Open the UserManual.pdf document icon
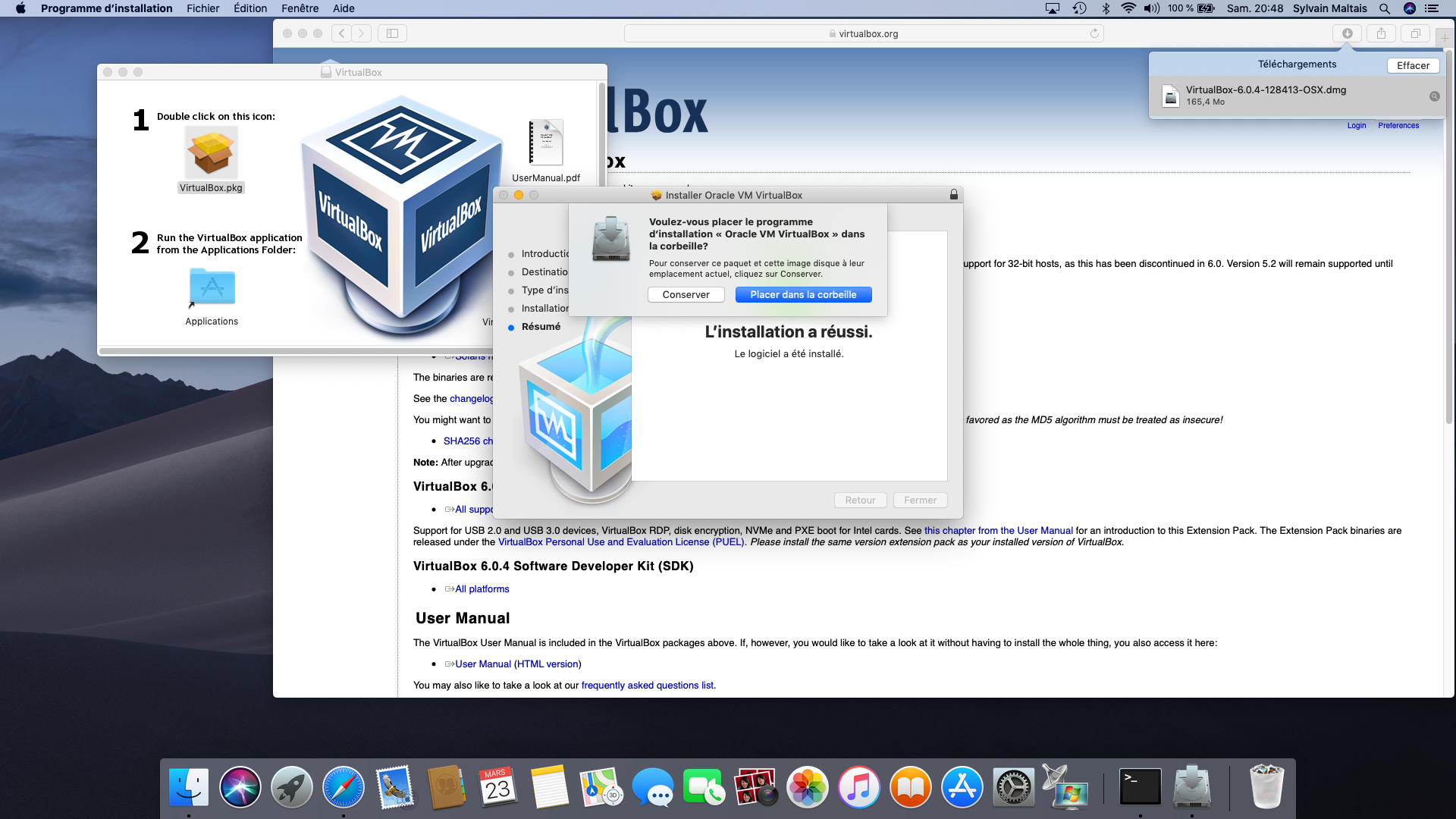The image size is (1456, 819). [x=546, y=143]
